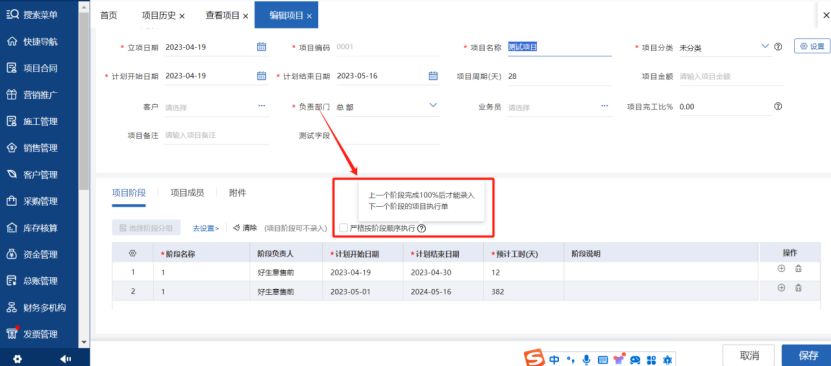The height and width of the screenshot is (366, 831).
Task: Open 营销推广 module
Action: point(32,95)
